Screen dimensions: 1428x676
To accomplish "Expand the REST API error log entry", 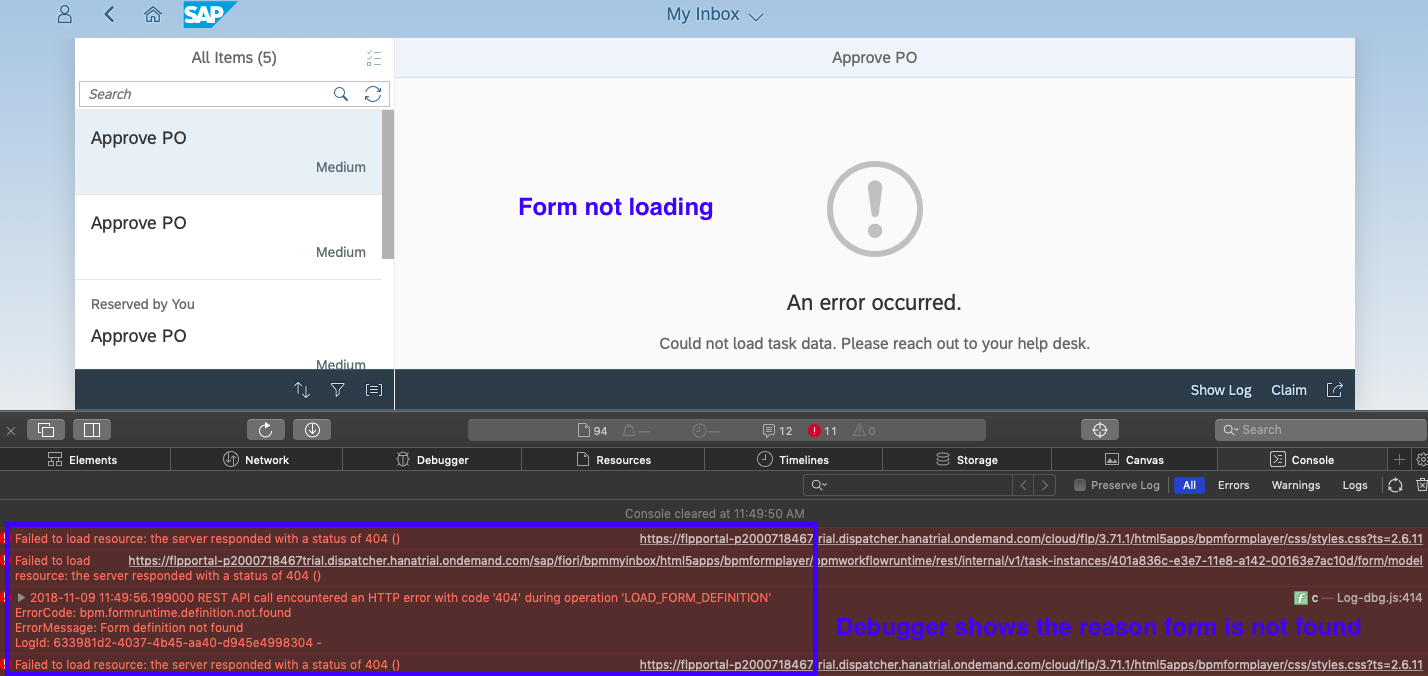I will pos(22,598).
